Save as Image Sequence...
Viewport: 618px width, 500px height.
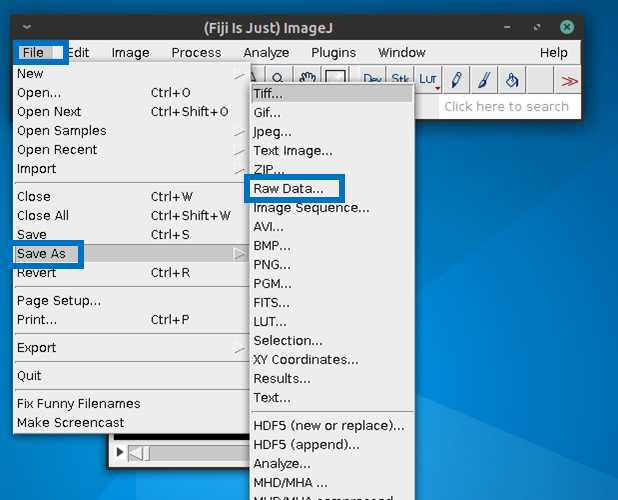point(332,207)
